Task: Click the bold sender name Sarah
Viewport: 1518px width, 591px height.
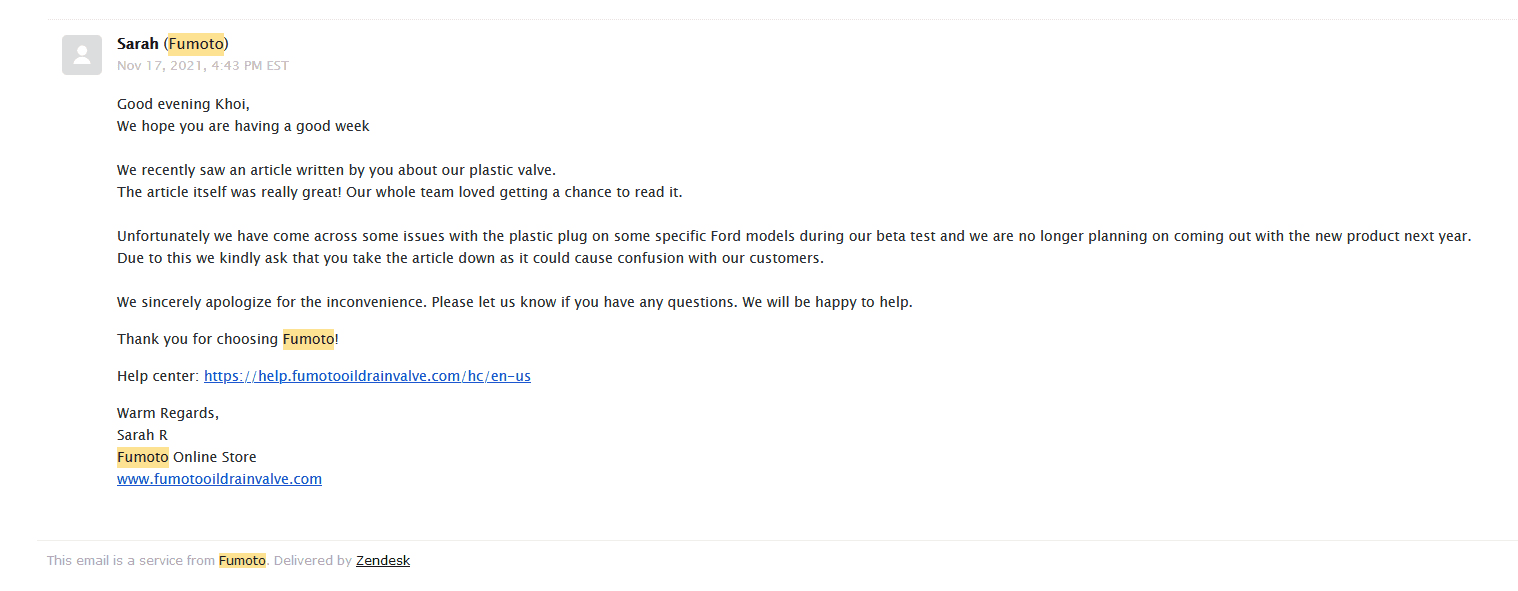Action: coord(138,44)
